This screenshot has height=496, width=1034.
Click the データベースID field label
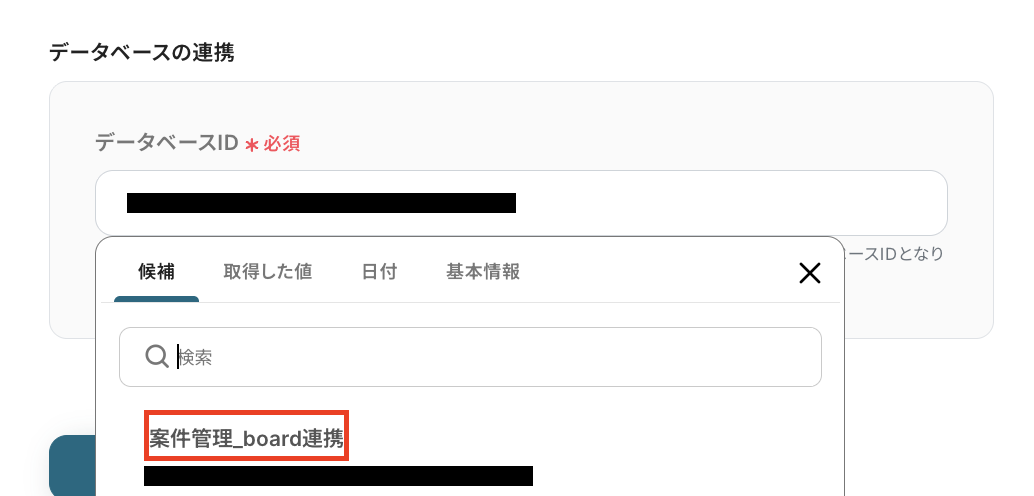point(166,142)
